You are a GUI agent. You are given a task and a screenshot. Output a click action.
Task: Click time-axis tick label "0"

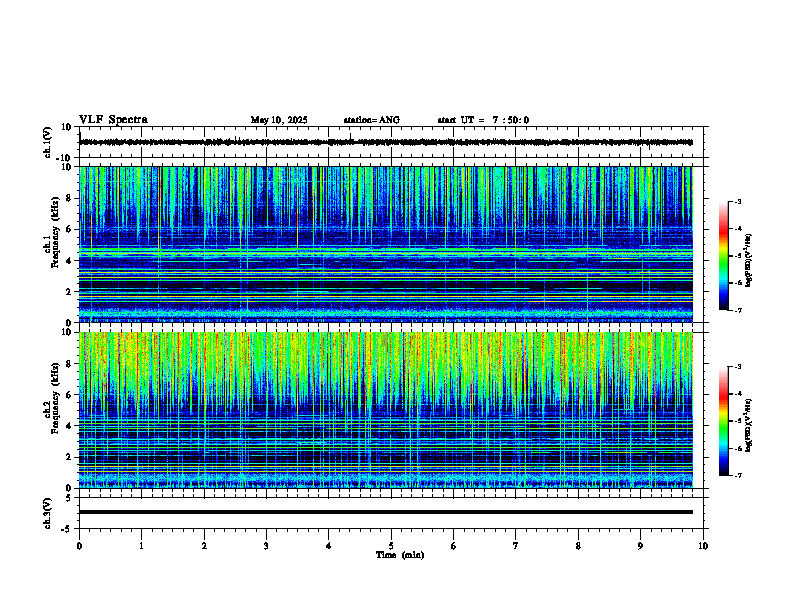pyautogui.click(x=79, y=546)
